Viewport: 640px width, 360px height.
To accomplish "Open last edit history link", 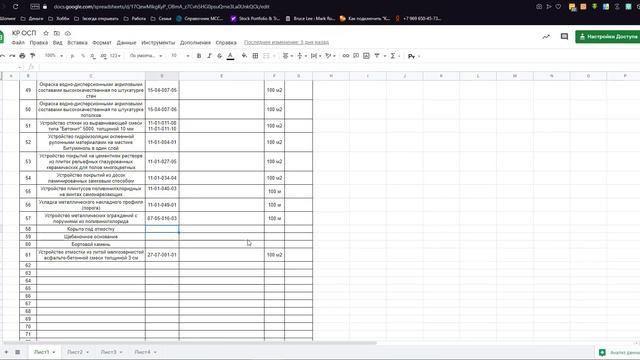I will pyautogui.click(x=286, y=42).
